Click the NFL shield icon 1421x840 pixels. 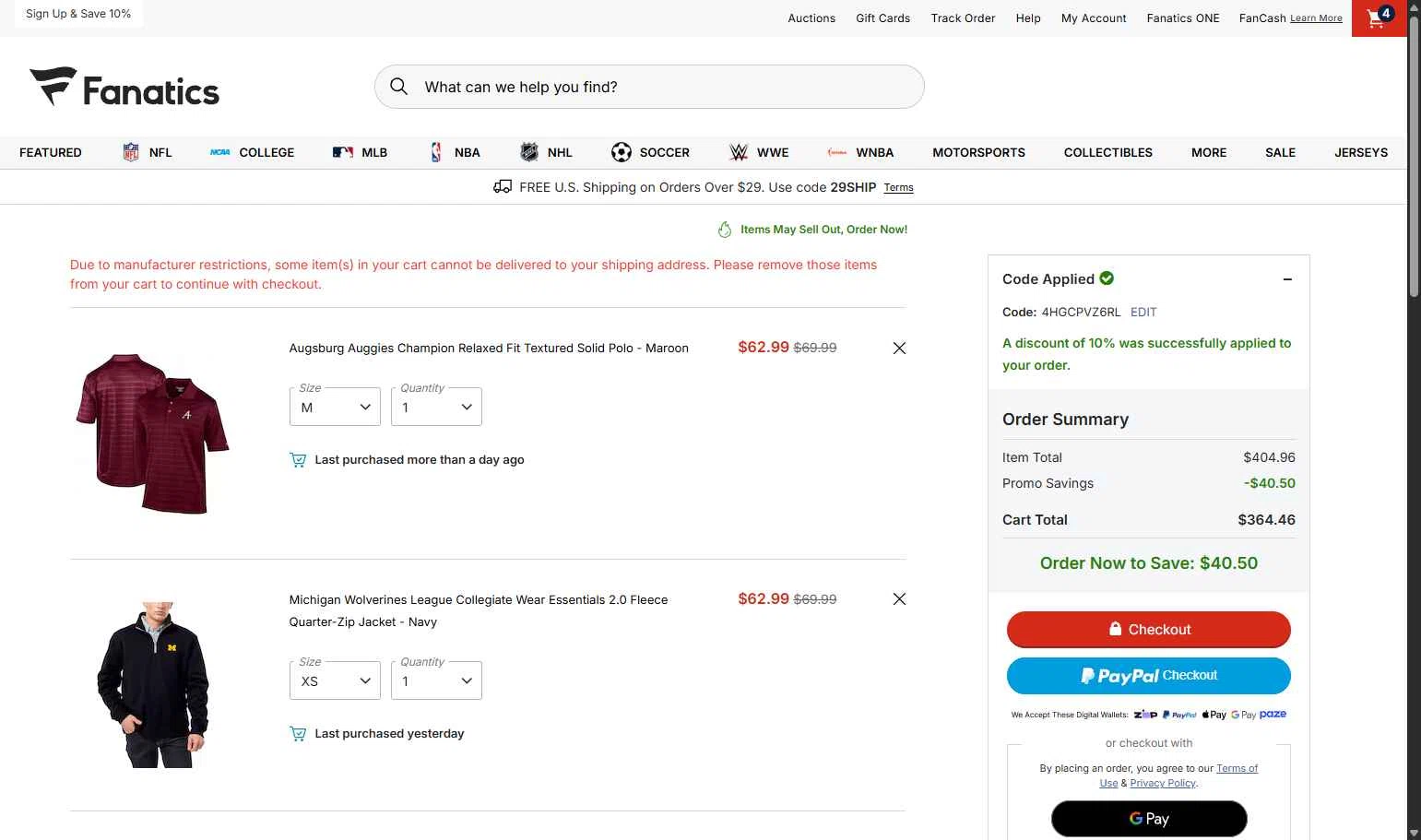point(131,152)
